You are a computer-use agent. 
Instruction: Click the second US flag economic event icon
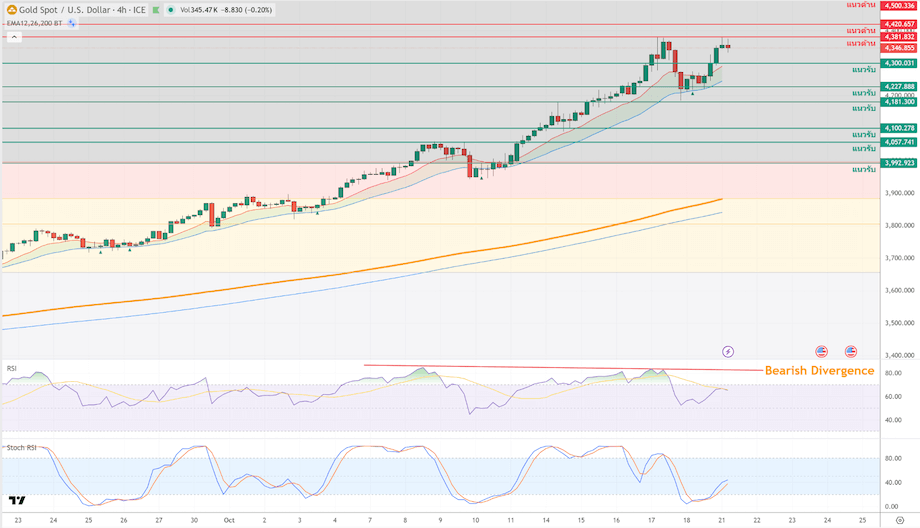click(x=851, y=351)
